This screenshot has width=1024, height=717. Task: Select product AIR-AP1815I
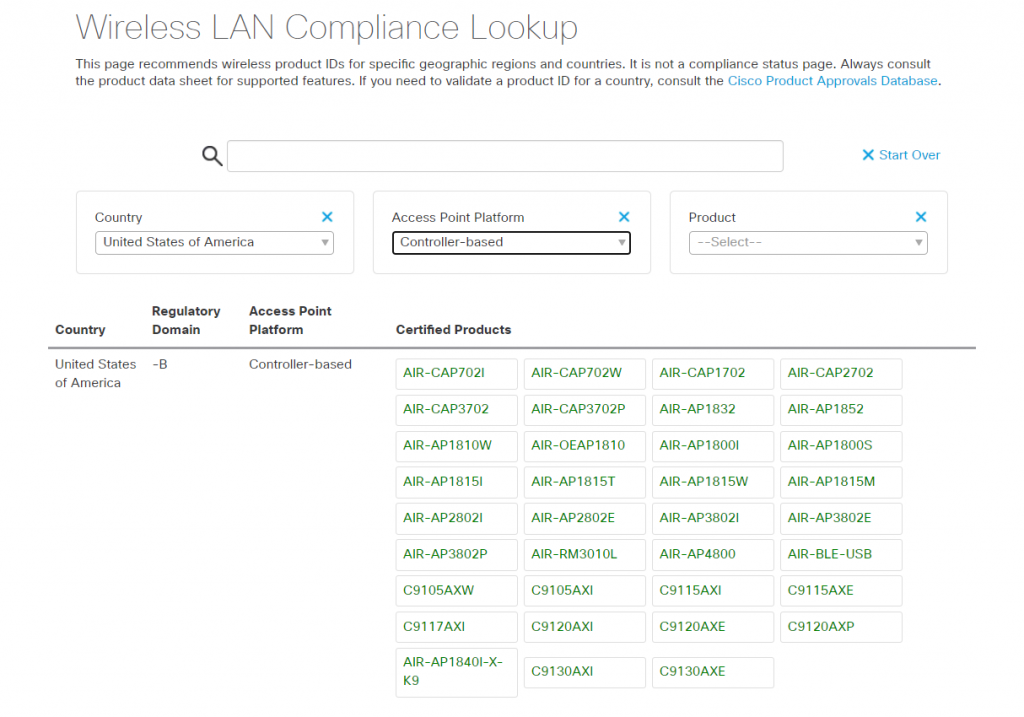coord(456,483)
